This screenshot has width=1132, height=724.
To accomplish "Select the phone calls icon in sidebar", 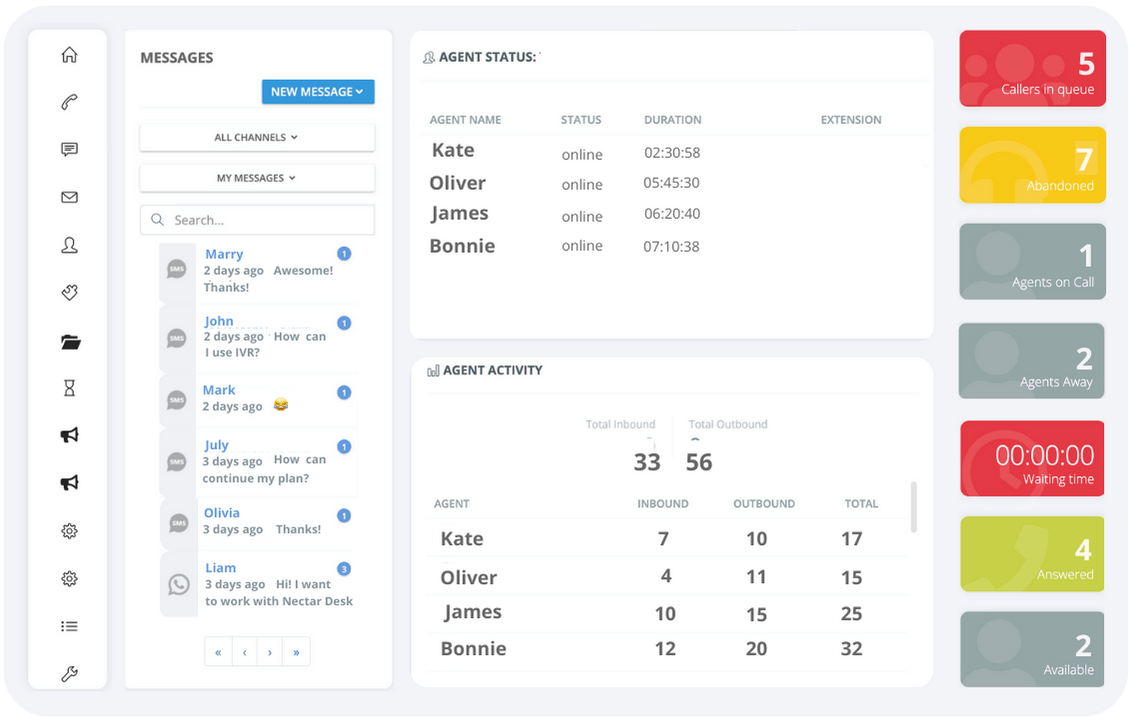I will pos(69,101).
